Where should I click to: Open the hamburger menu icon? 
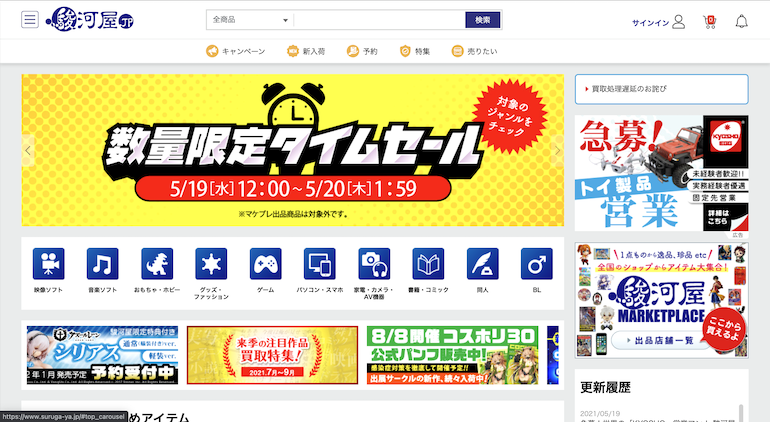point(30,20)
